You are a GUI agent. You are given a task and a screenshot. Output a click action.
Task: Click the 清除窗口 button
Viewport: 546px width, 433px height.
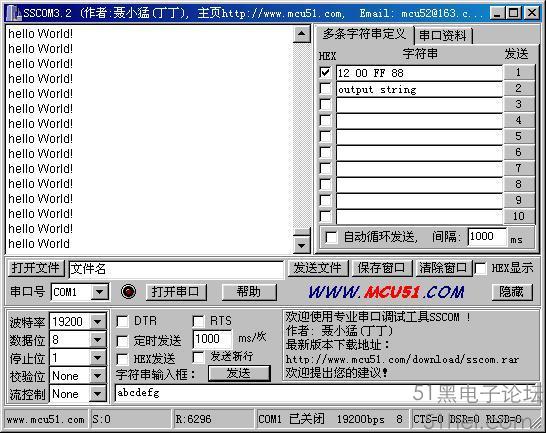[x=443, y=268]
